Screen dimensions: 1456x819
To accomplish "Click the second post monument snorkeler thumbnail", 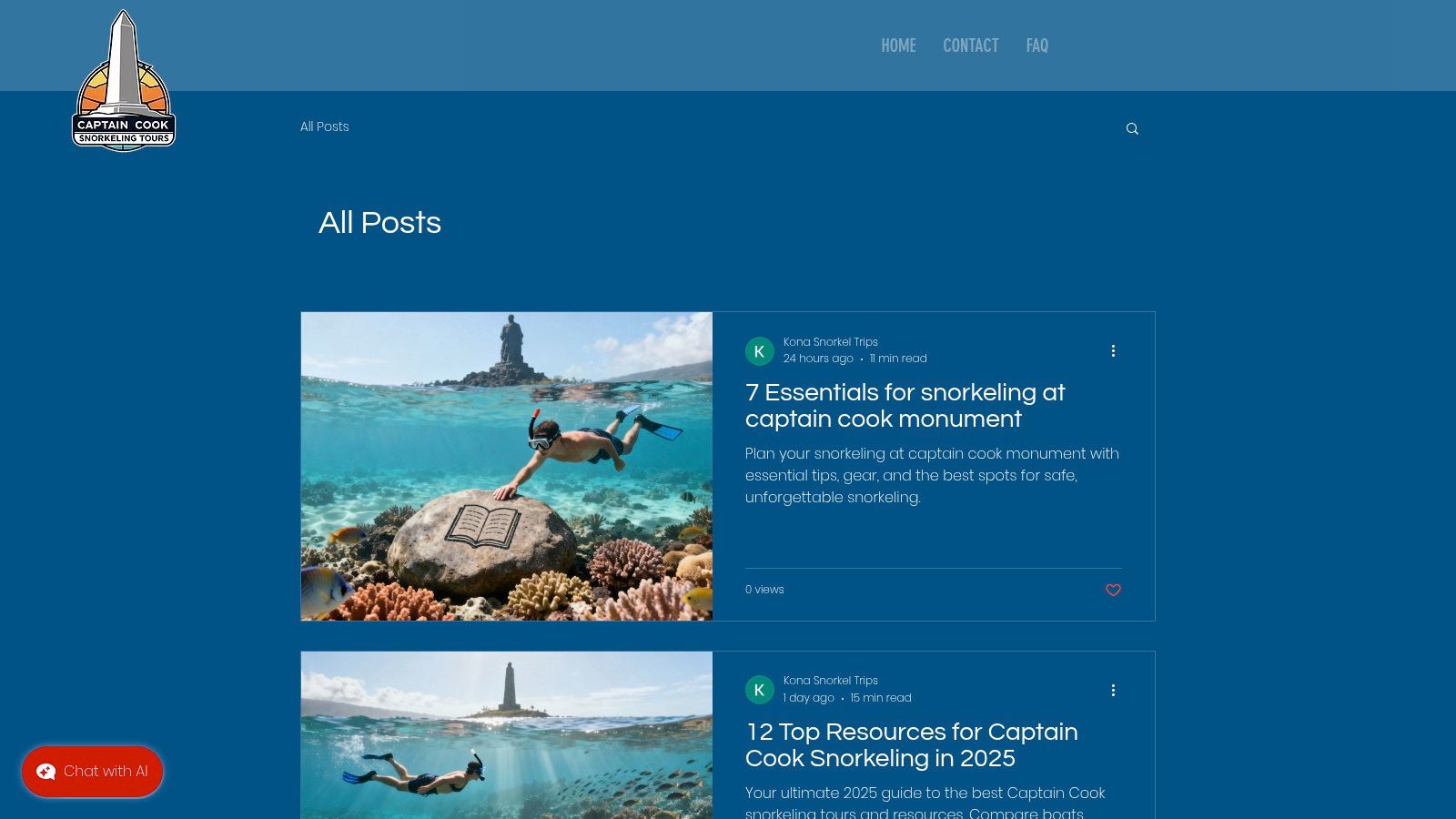I will (507, 735).
